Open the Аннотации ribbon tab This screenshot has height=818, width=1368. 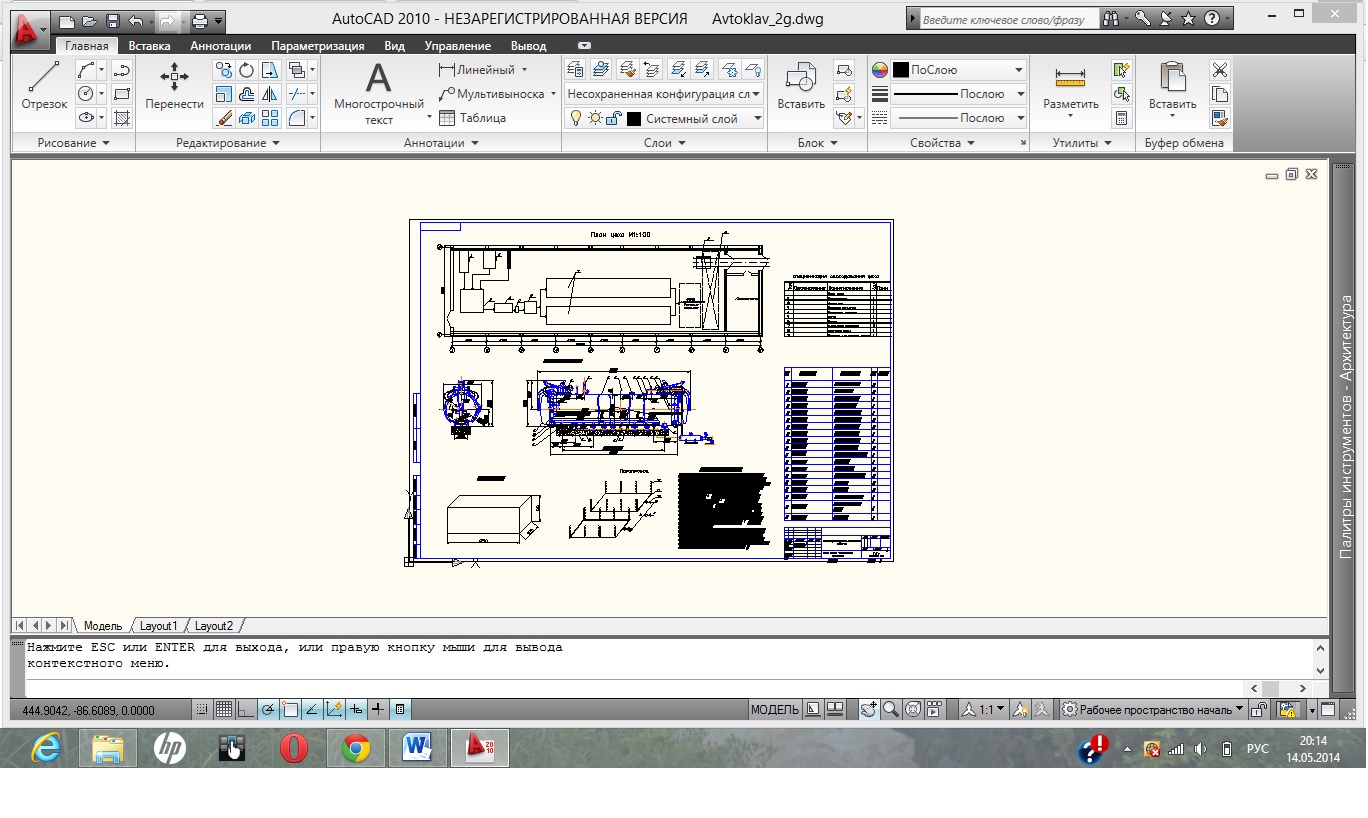220,46
